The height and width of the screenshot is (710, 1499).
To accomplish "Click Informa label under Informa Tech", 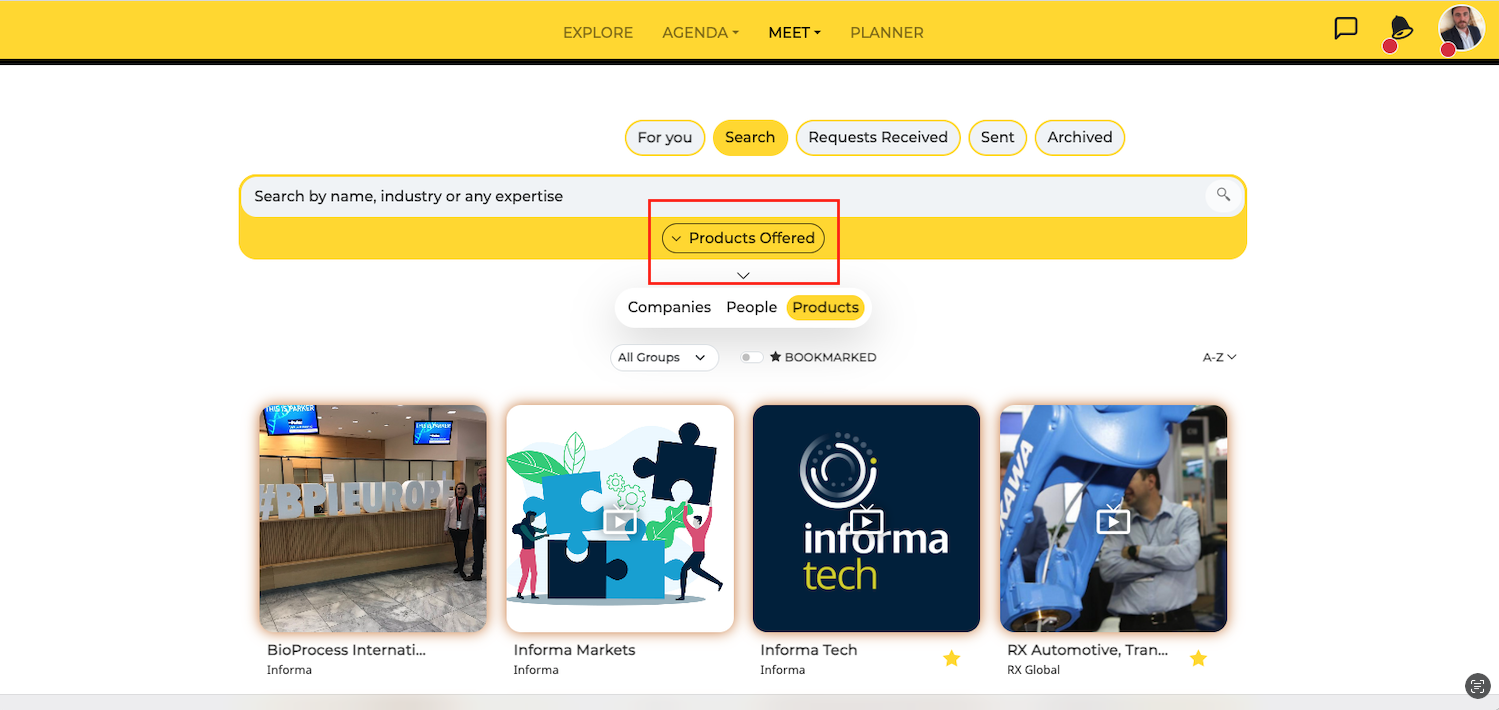I will (783, 670).
